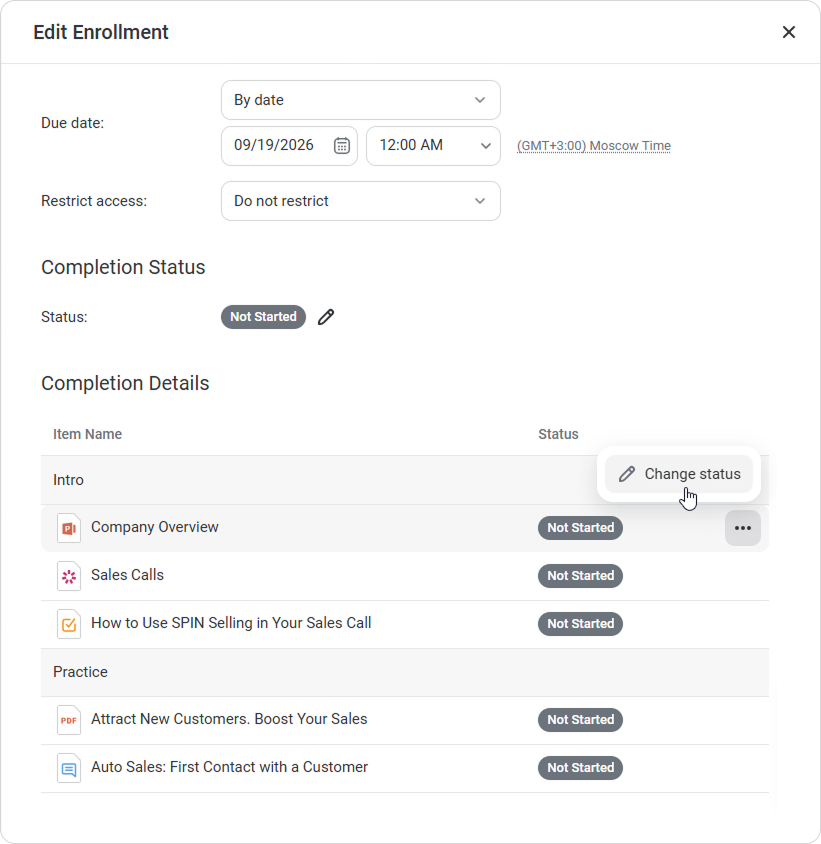Select the Sales Calls item name
Image resolution: width=821 pixels, height=844 pixels.
click(x=127, y=575)
